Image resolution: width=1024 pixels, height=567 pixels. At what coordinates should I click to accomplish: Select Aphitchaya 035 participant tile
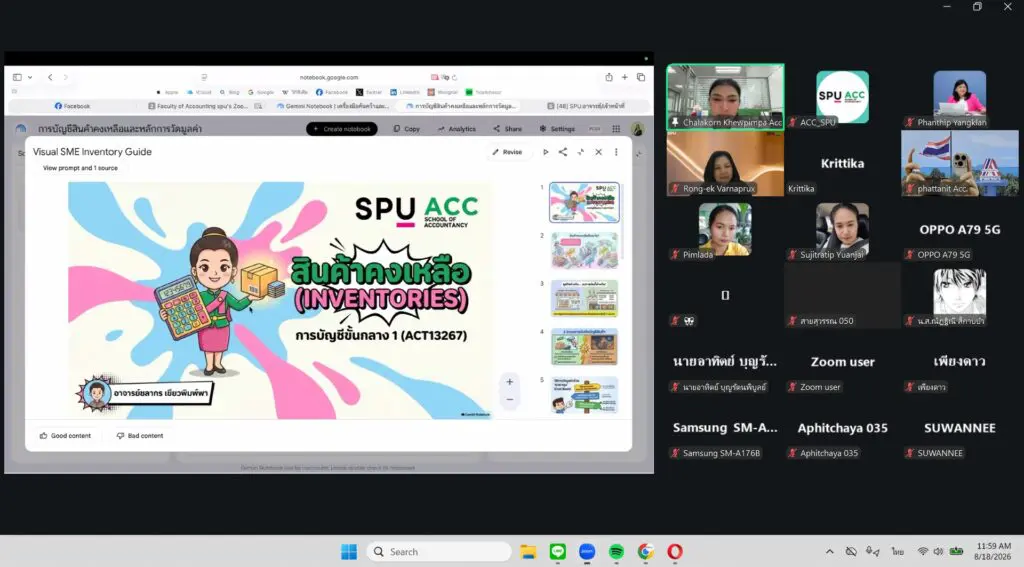pos(842,428)
